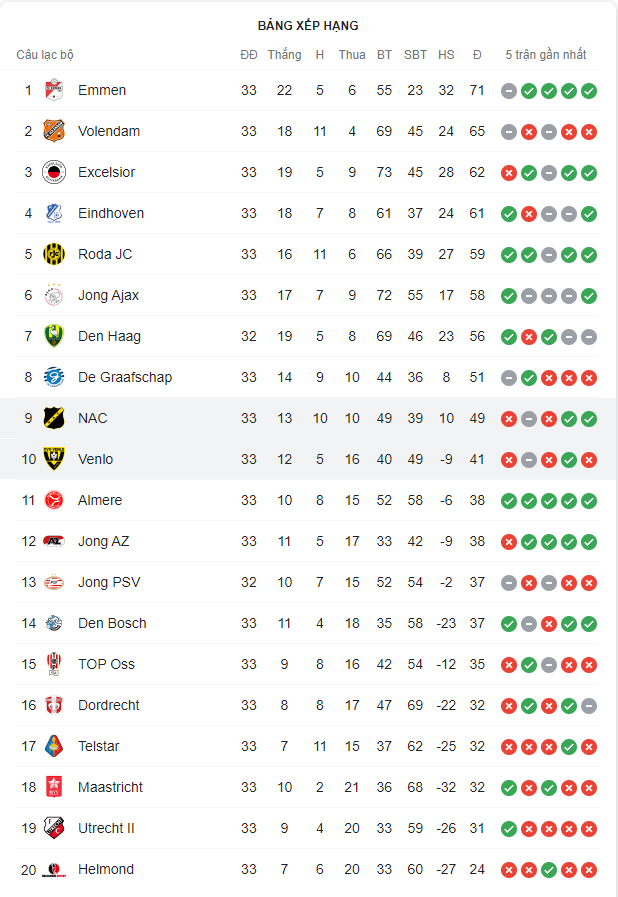This screenshot has height=897, width=618.
Task: Click the Jong PSV club logo
Action: [x=54, y=582]
